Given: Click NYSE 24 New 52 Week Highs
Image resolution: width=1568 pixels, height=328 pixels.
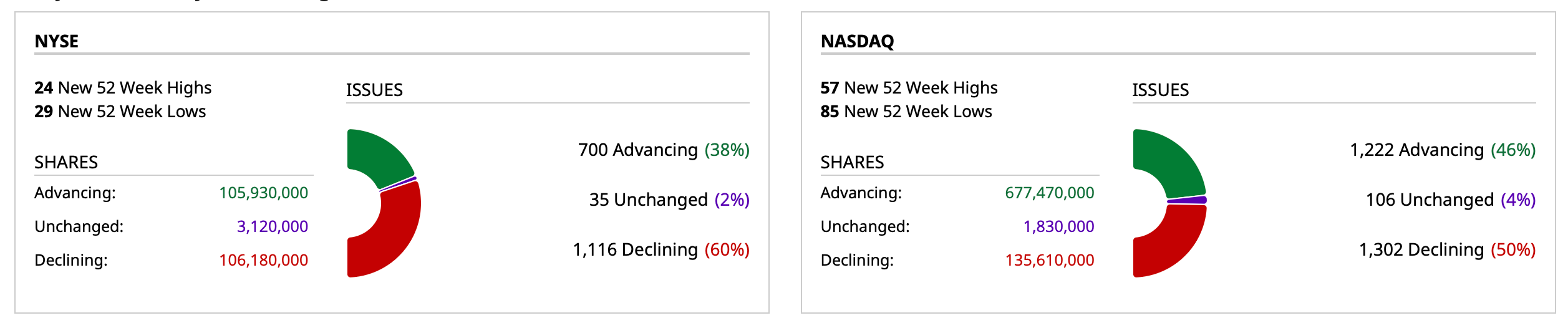Looking at the screenshot, I should point(123,88).
